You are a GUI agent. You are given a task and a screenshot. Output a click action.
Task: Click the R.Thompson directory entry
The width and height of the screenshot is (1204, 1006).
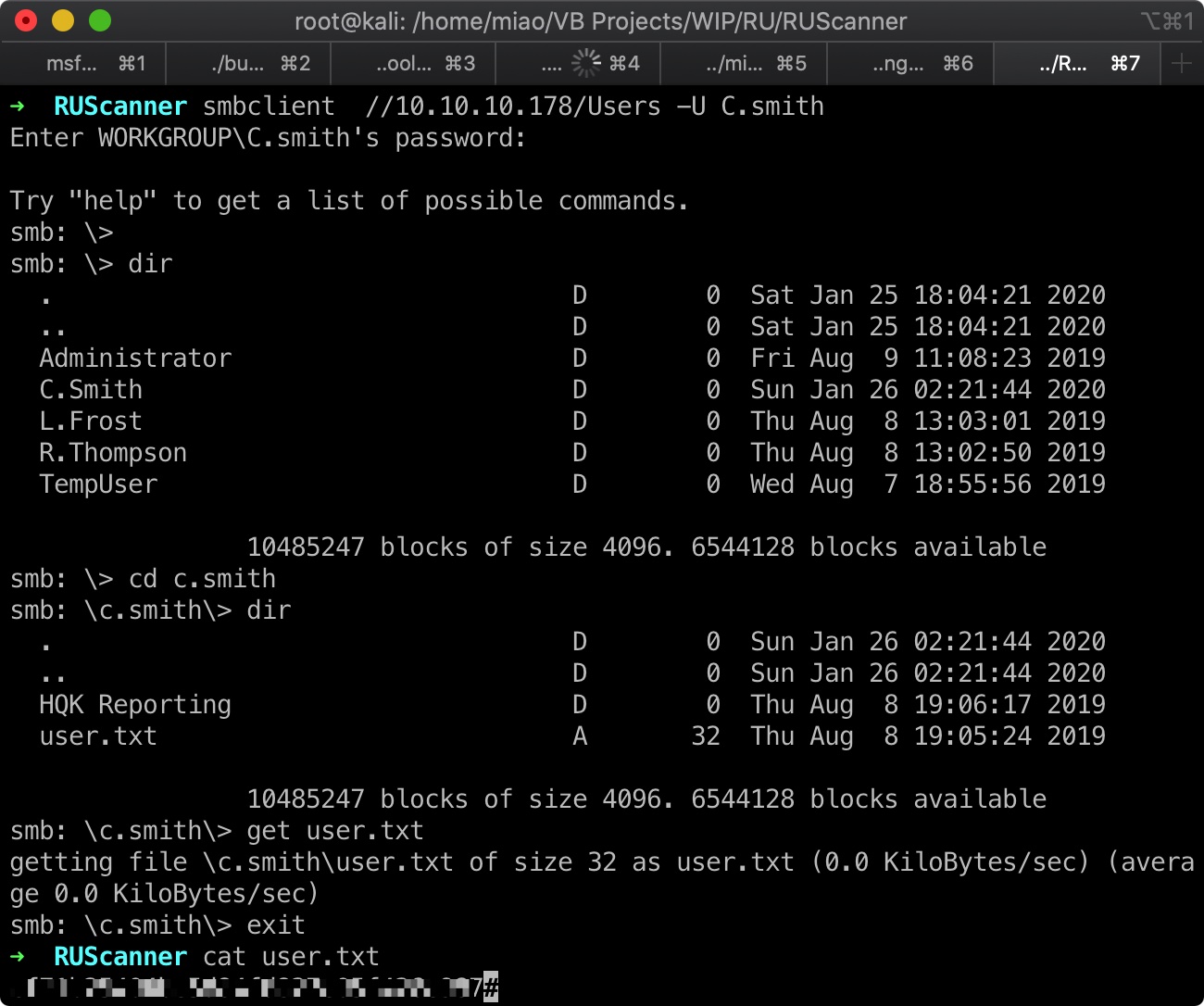point(113,453)
